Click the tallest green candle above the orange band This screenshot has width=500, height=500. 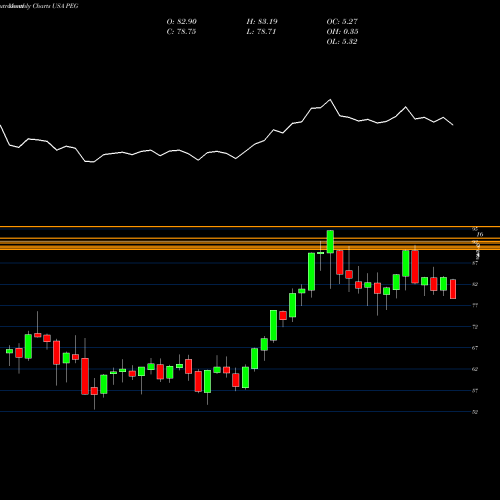coord(330,242)
